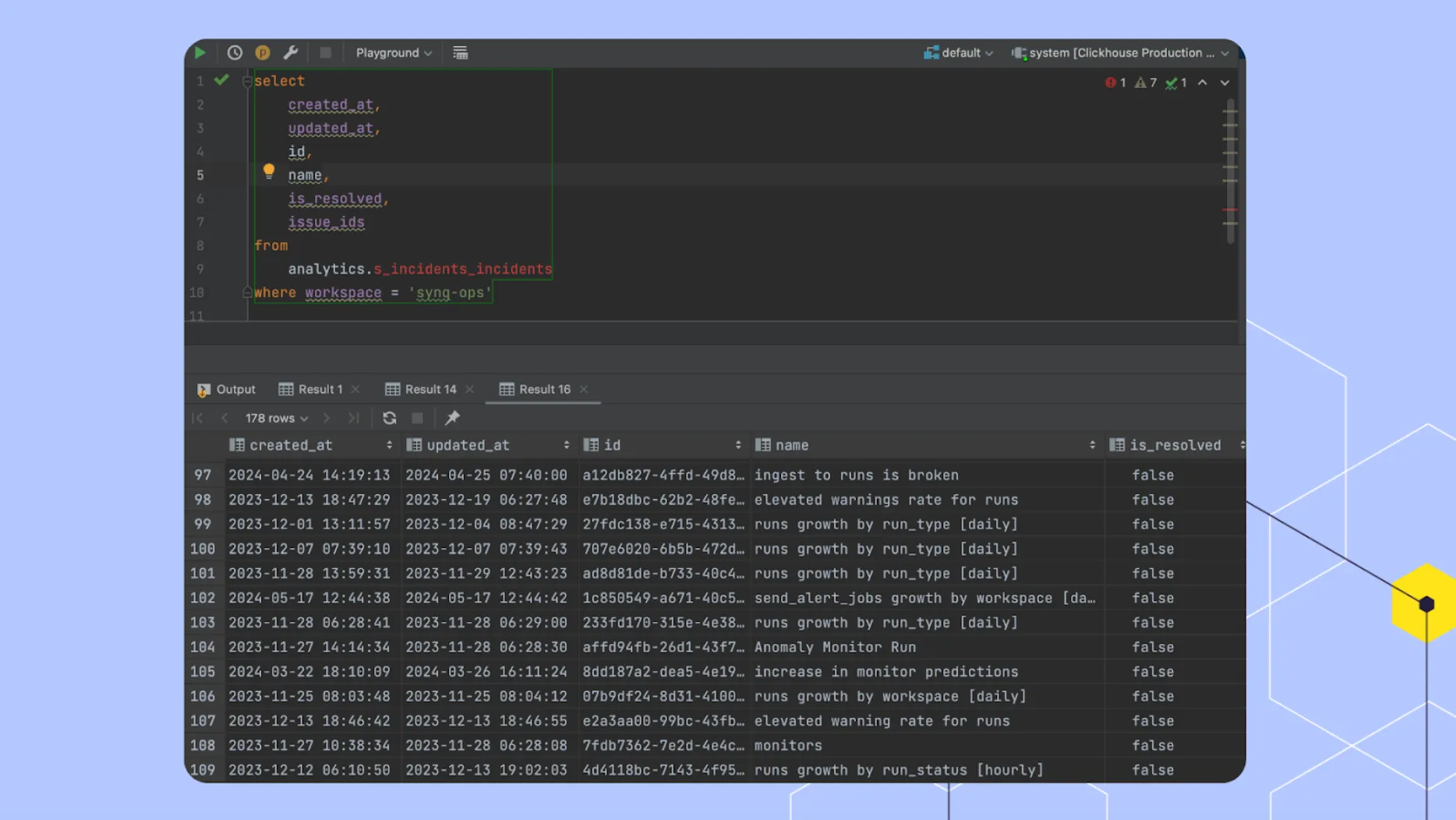Open execution settings with the wrench icon
The image size is (1456, 820).
tap(291, 52)
